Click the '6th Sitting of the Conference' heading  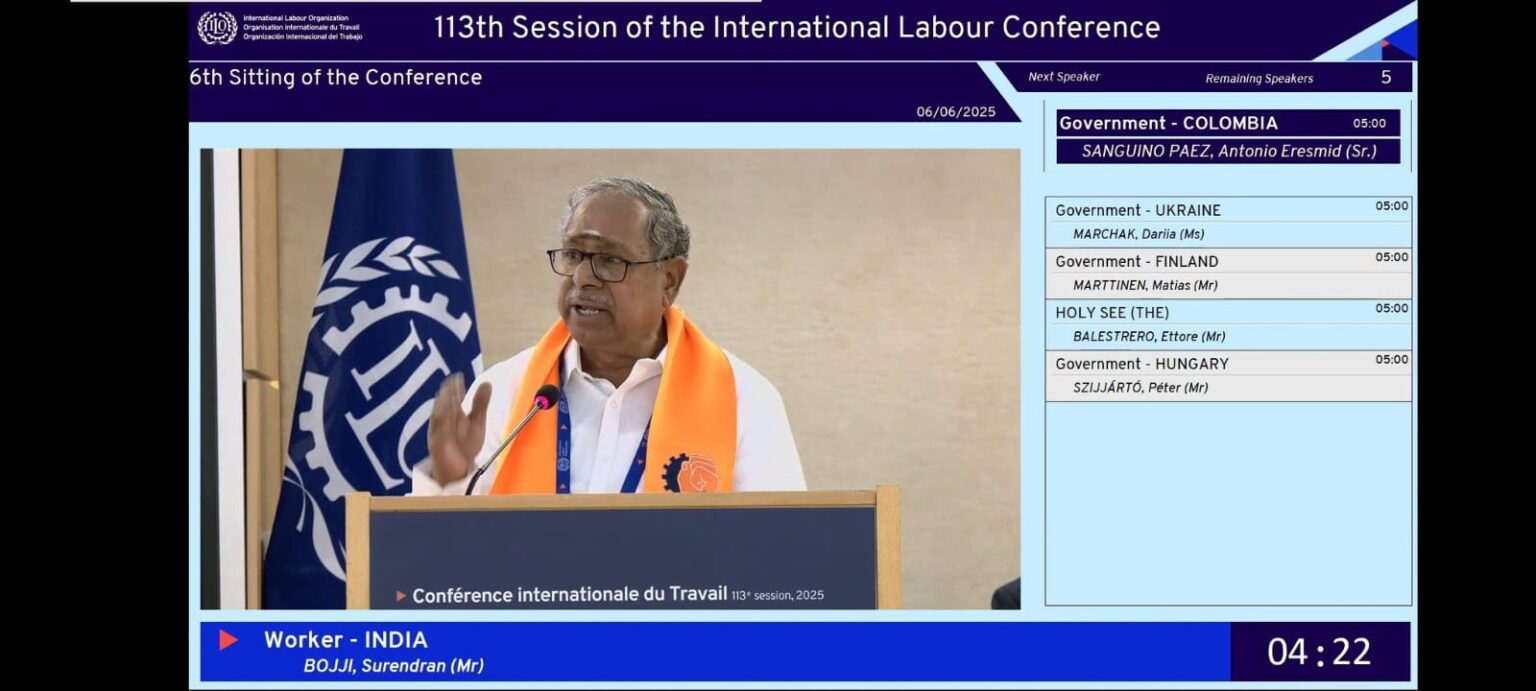tap(335, 77)
